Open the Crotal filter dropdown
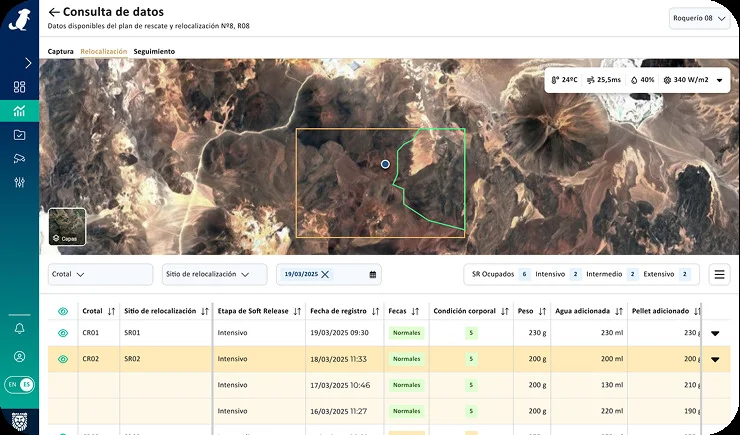The width and height of the screenshot is (740, 435). 101,274
